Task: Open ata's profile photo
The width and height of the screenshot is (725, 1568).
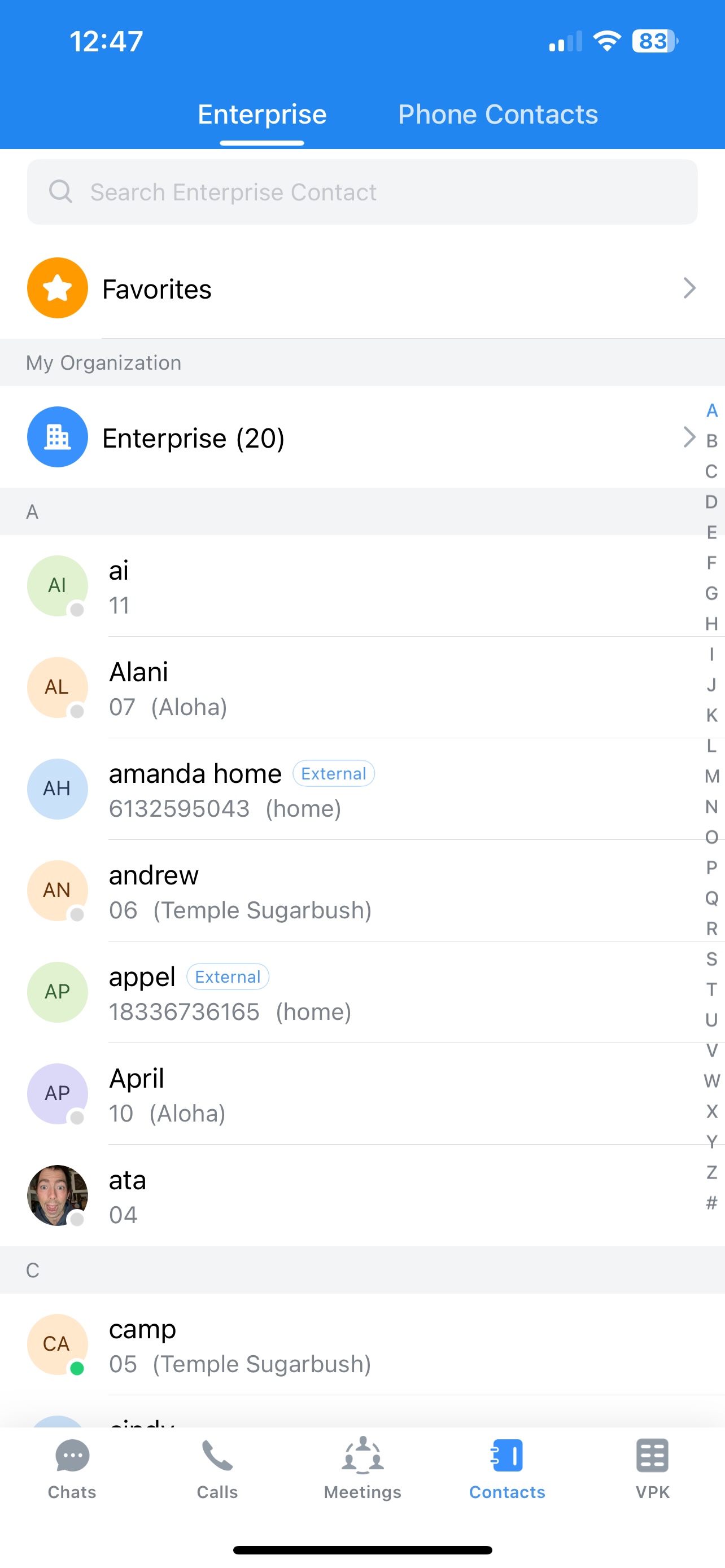Action: coord(57,1195)
